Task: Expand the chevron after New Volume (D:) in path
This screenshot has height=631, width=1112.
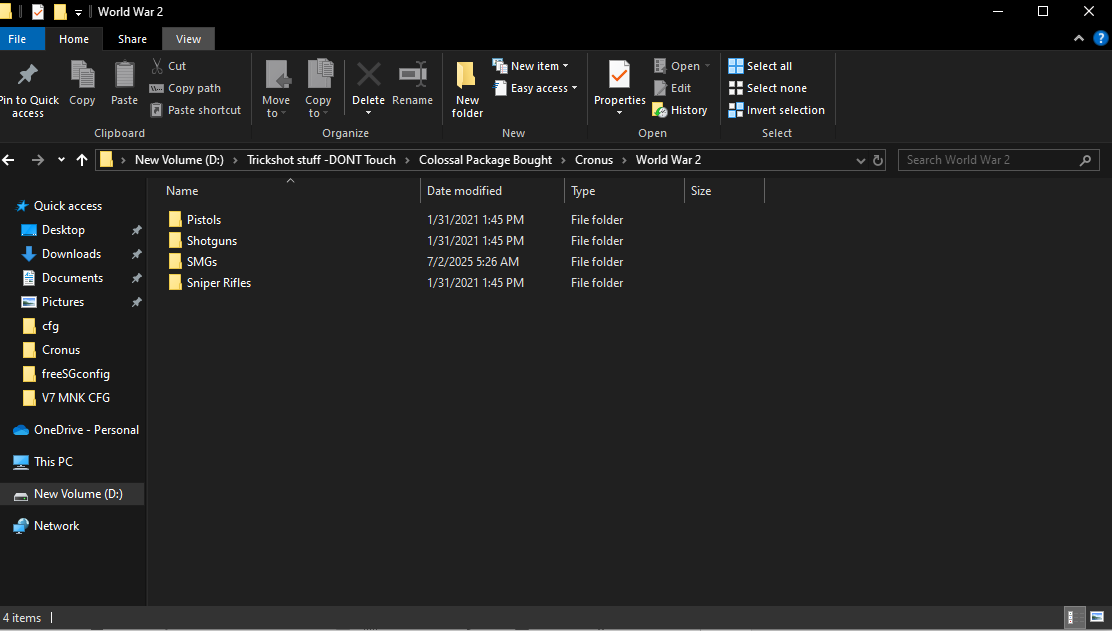Action: 235,160
